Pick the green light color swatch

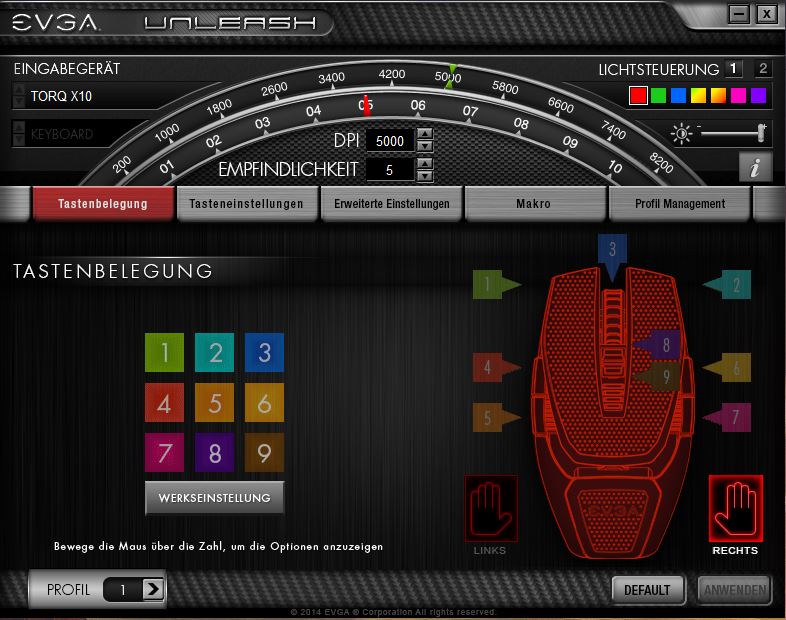(658, 95)
